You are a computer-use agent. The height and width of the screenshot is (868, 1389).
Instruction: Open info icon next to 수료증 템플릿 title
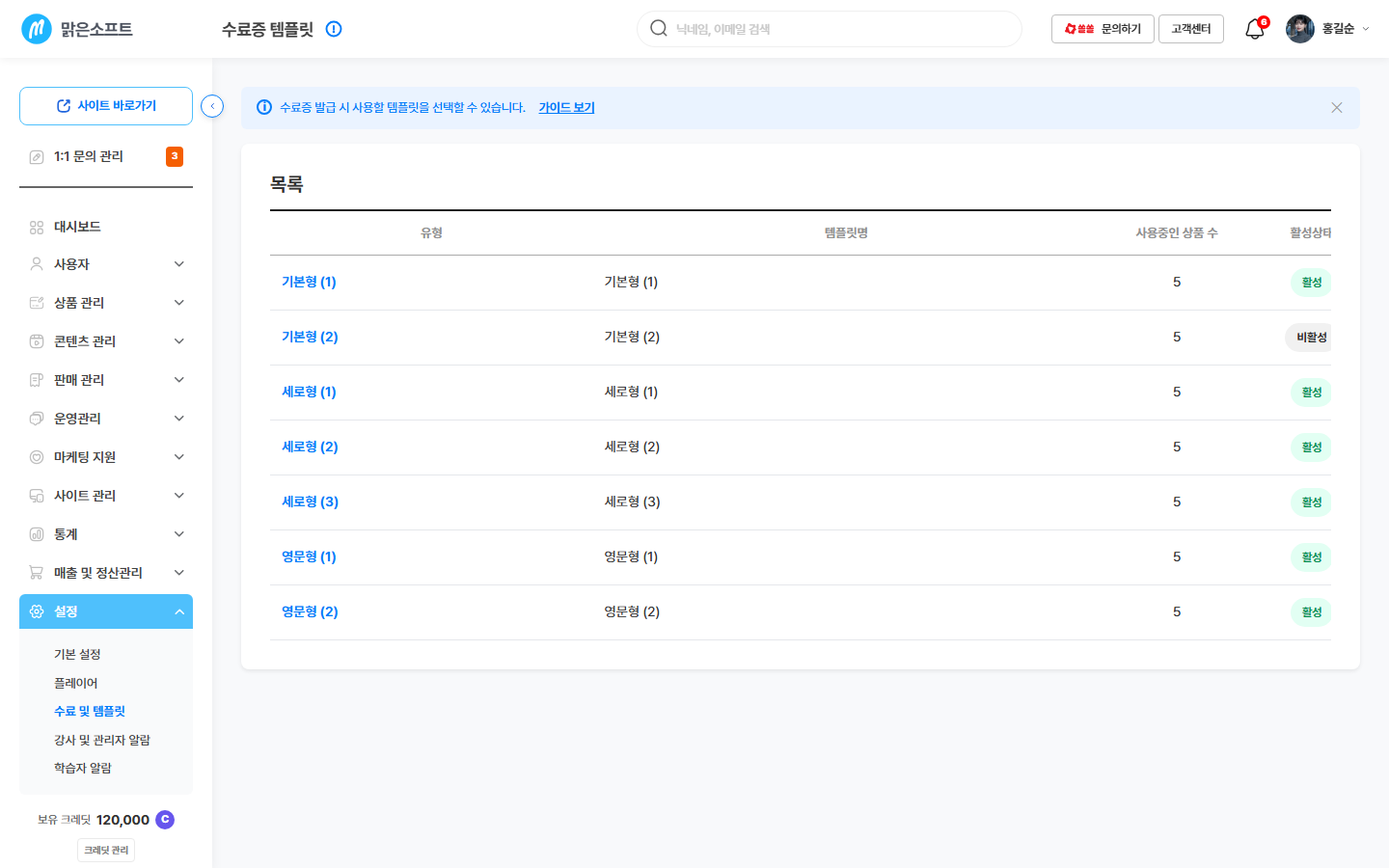click(x=334, y=29)
